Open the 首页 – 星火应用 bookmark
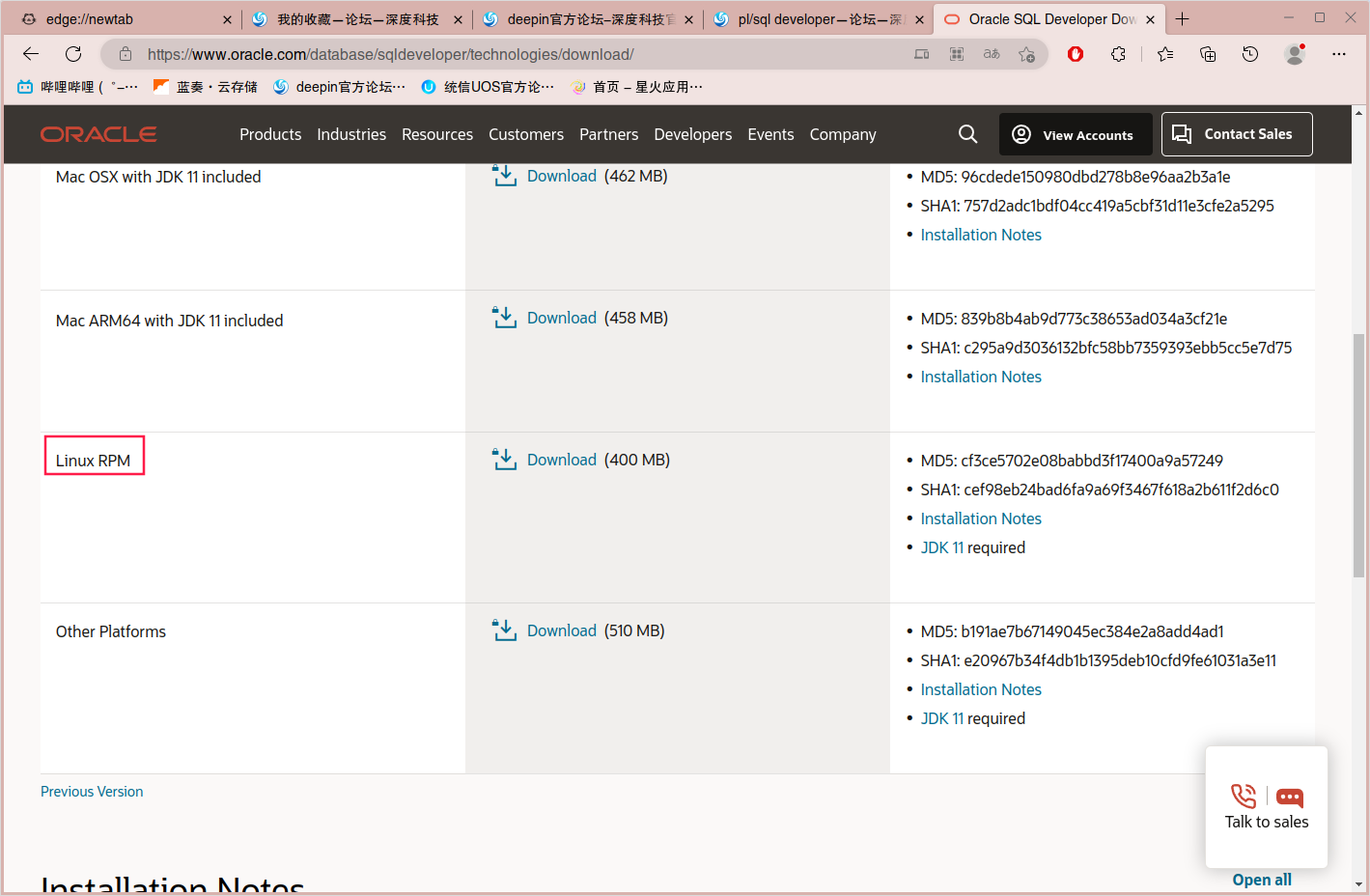The image size is (1370, 896). [637, 87]
